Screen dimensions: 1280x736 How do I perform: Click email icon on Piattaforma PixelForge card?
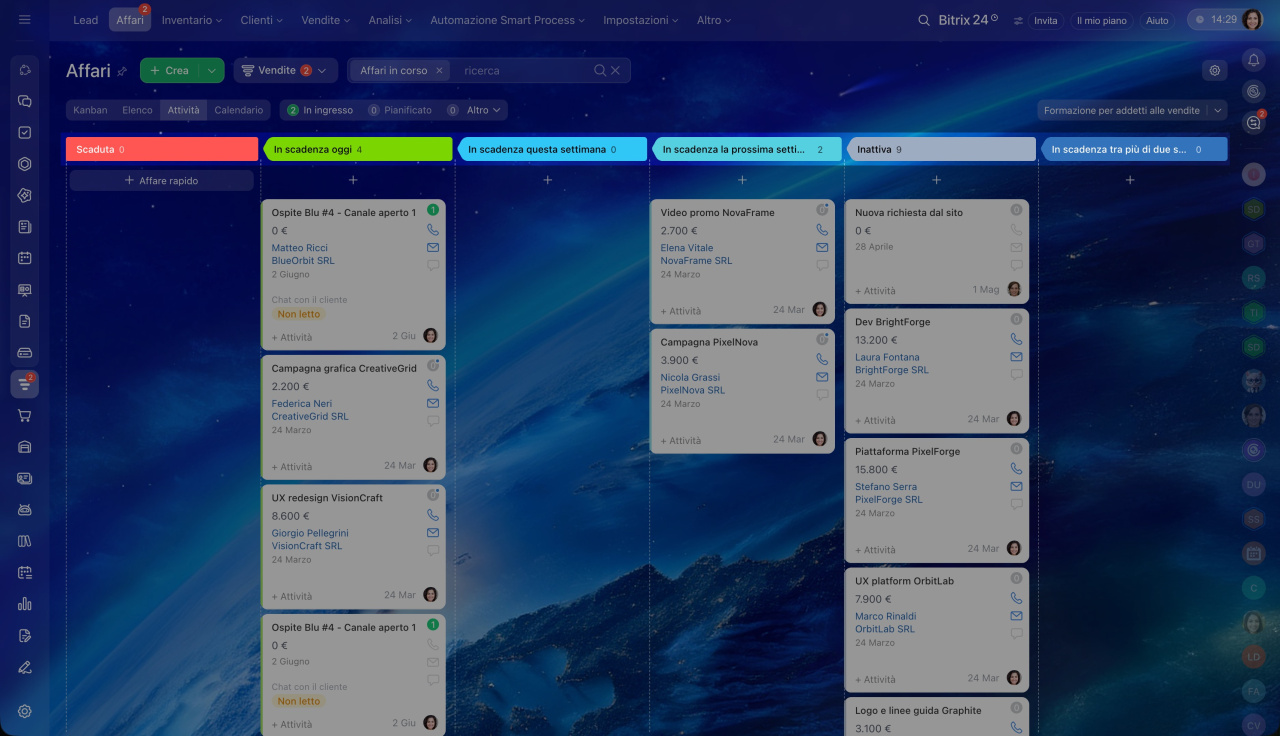pyautogui.click(x=1016, y=486)
